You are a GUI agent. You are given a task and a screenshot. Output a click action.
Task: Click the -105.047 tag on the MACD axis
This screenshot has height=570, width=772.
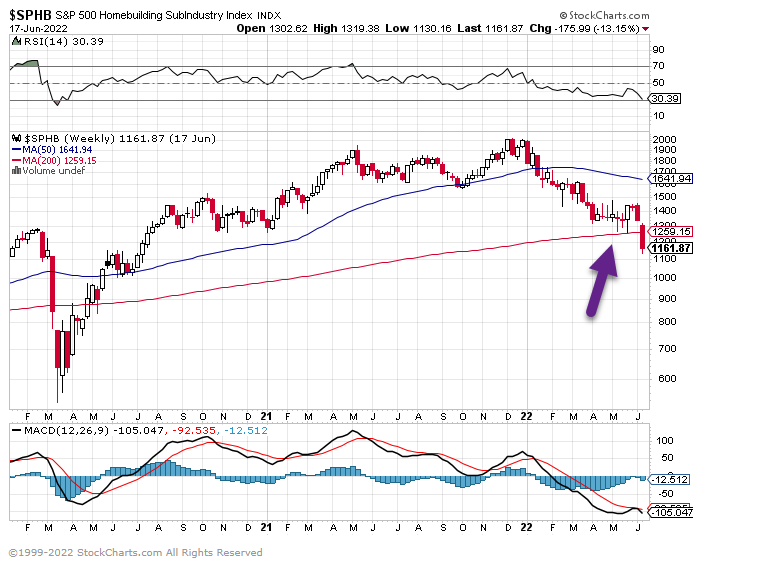click(671, 512)
